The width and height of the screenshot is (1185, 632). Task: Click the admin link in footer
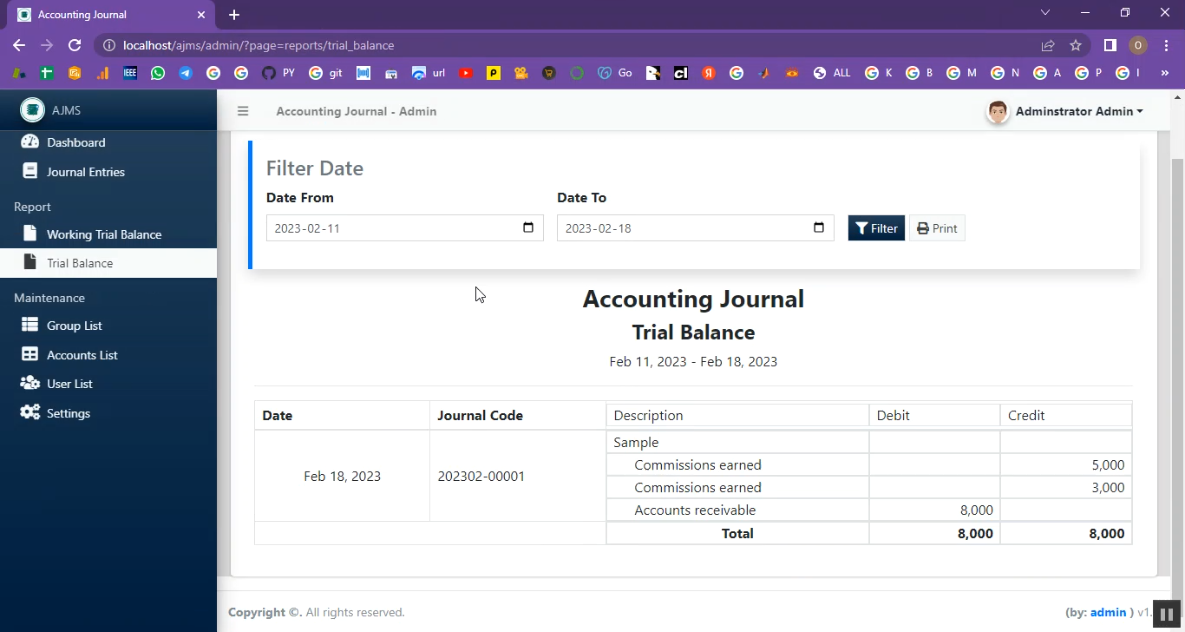pos(1108,612)
